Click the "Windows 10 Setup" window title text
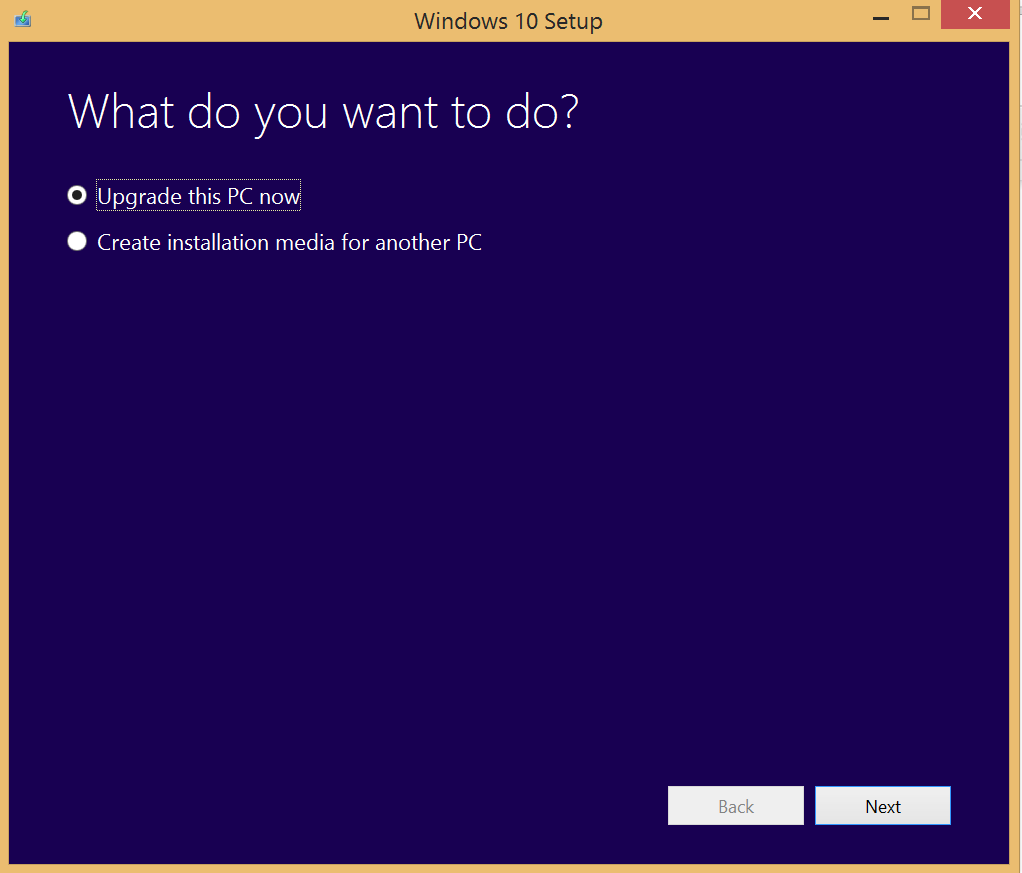This screenshot has width=1022, height=873. point(508,21)
